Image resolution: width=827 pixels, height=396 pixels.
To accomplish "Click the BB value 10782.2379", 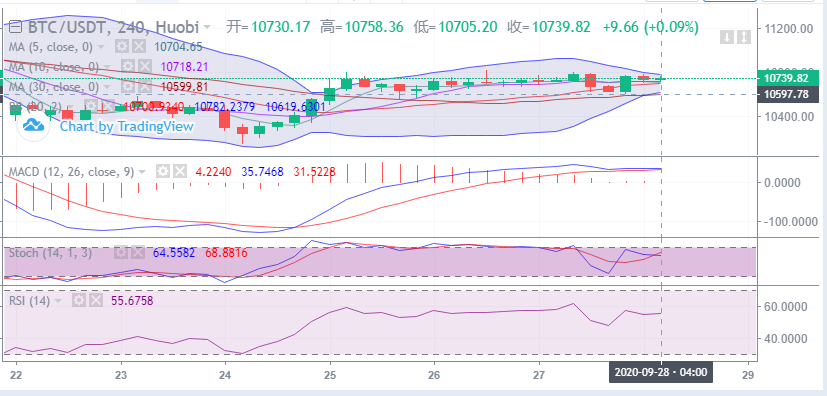I will (x=225, y=107).
